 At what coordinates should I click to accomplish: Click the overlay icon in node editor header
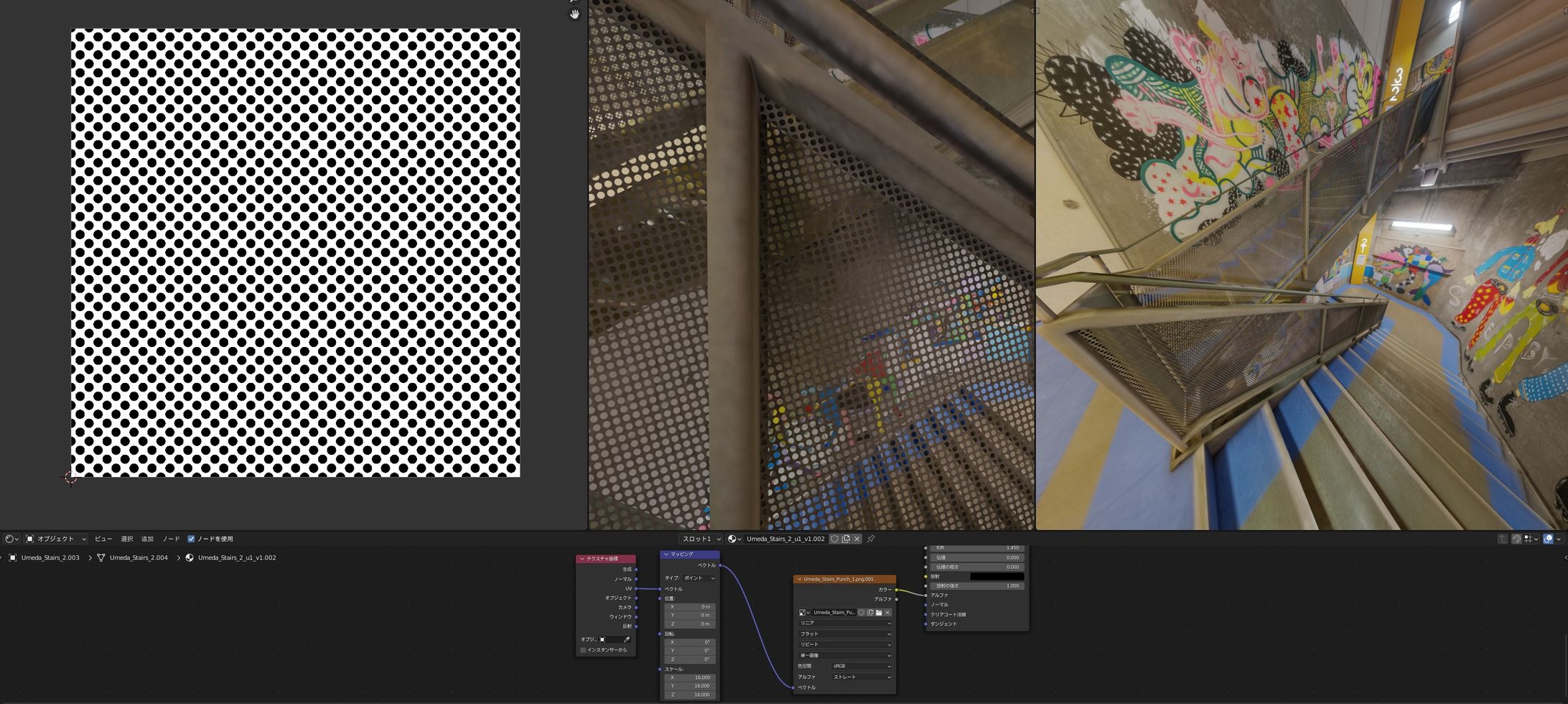click(x=1549, y=539)
